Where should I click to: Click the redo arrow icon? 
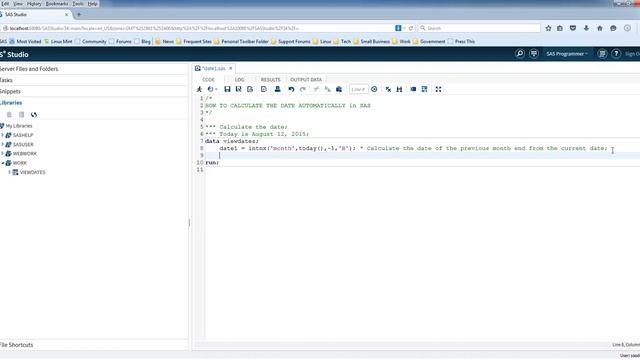[302, 89]
